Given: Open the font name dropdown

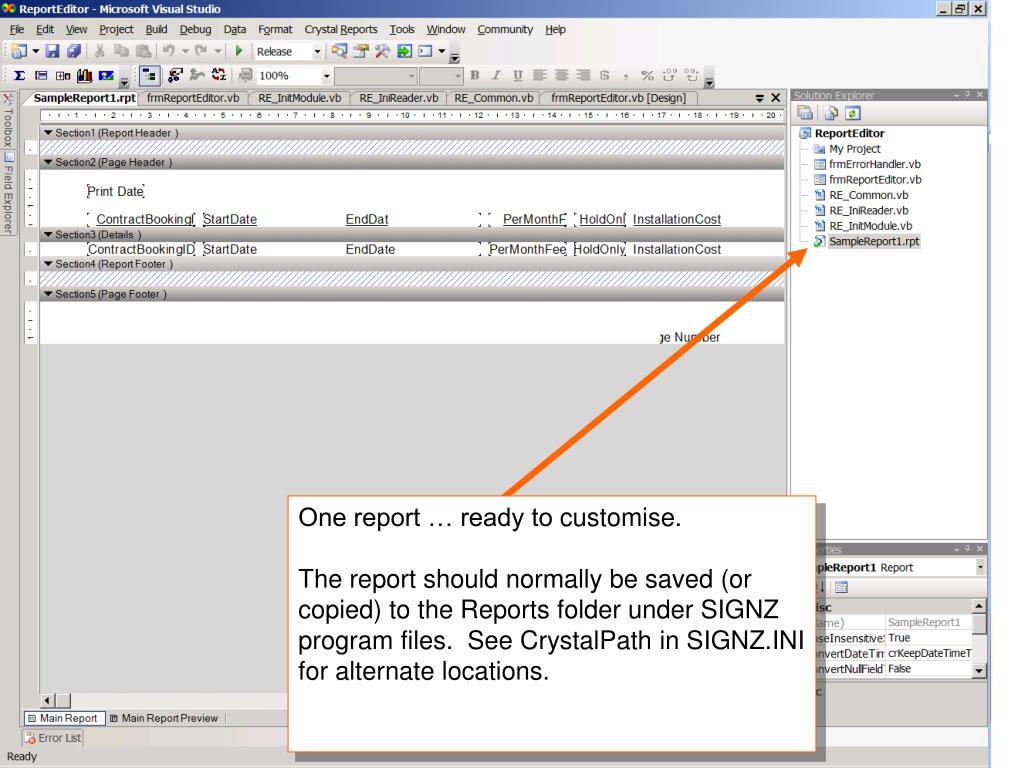Looking at the screenshot, I should point(411,76).
